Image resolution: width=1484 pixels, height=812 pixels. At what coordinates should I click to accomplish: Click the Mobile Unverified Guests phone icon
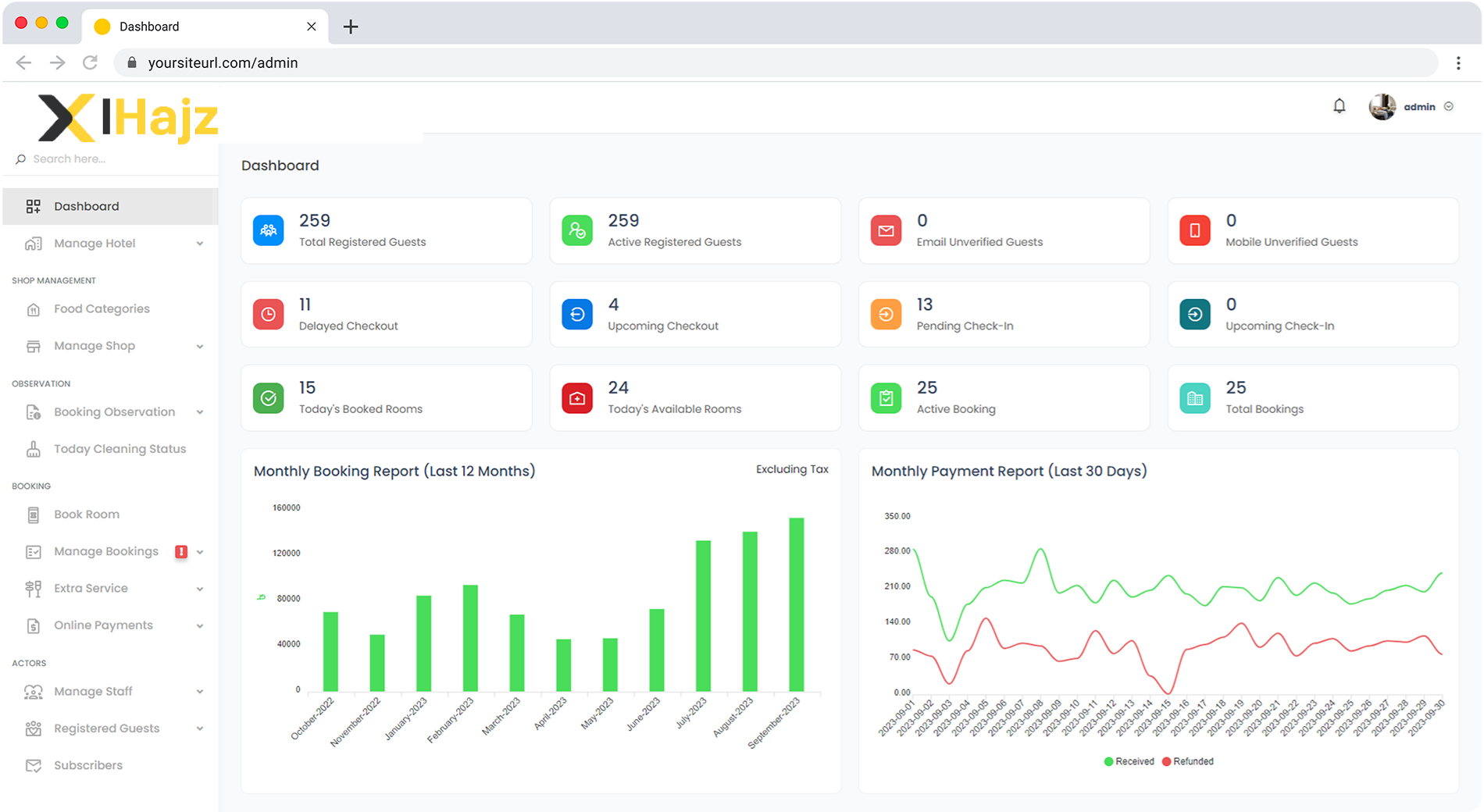(x=1194, y=231)
